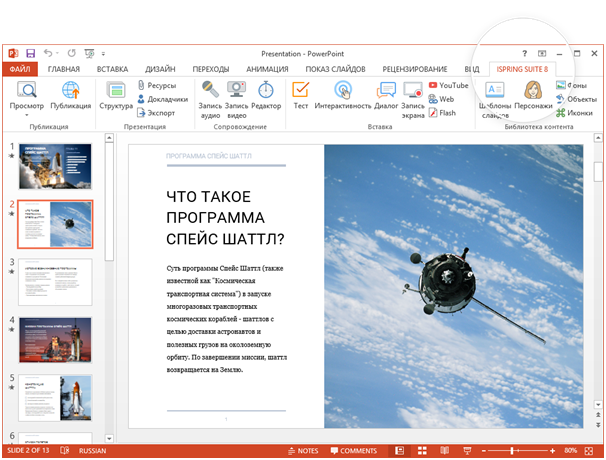The height and width of the screenshot is (460, 606).
Task: Go to next slide double-arrow button
Action: point(598,424)
